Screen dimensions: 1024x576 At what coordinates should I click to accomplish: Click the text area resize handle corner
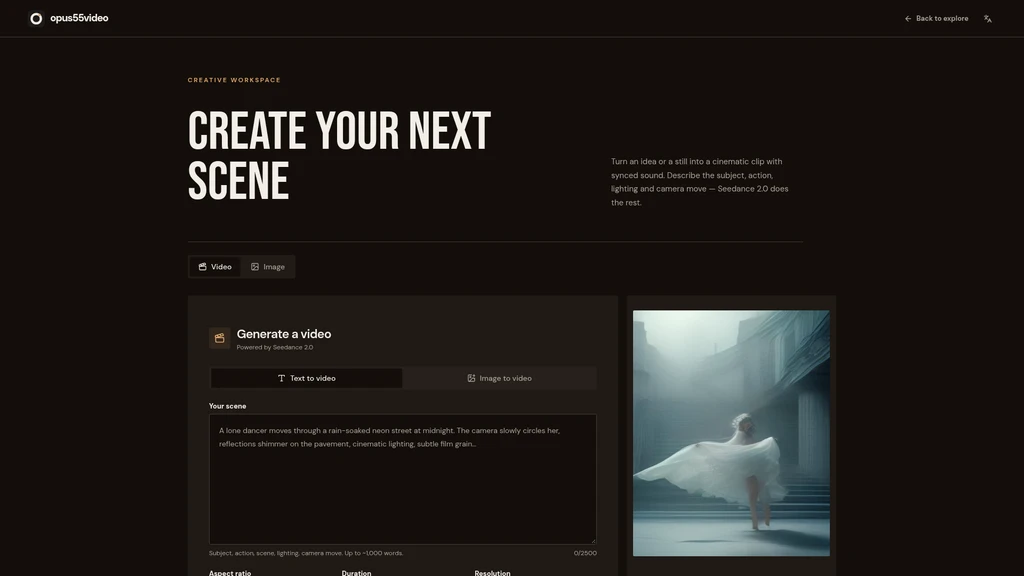pos(593,541)
